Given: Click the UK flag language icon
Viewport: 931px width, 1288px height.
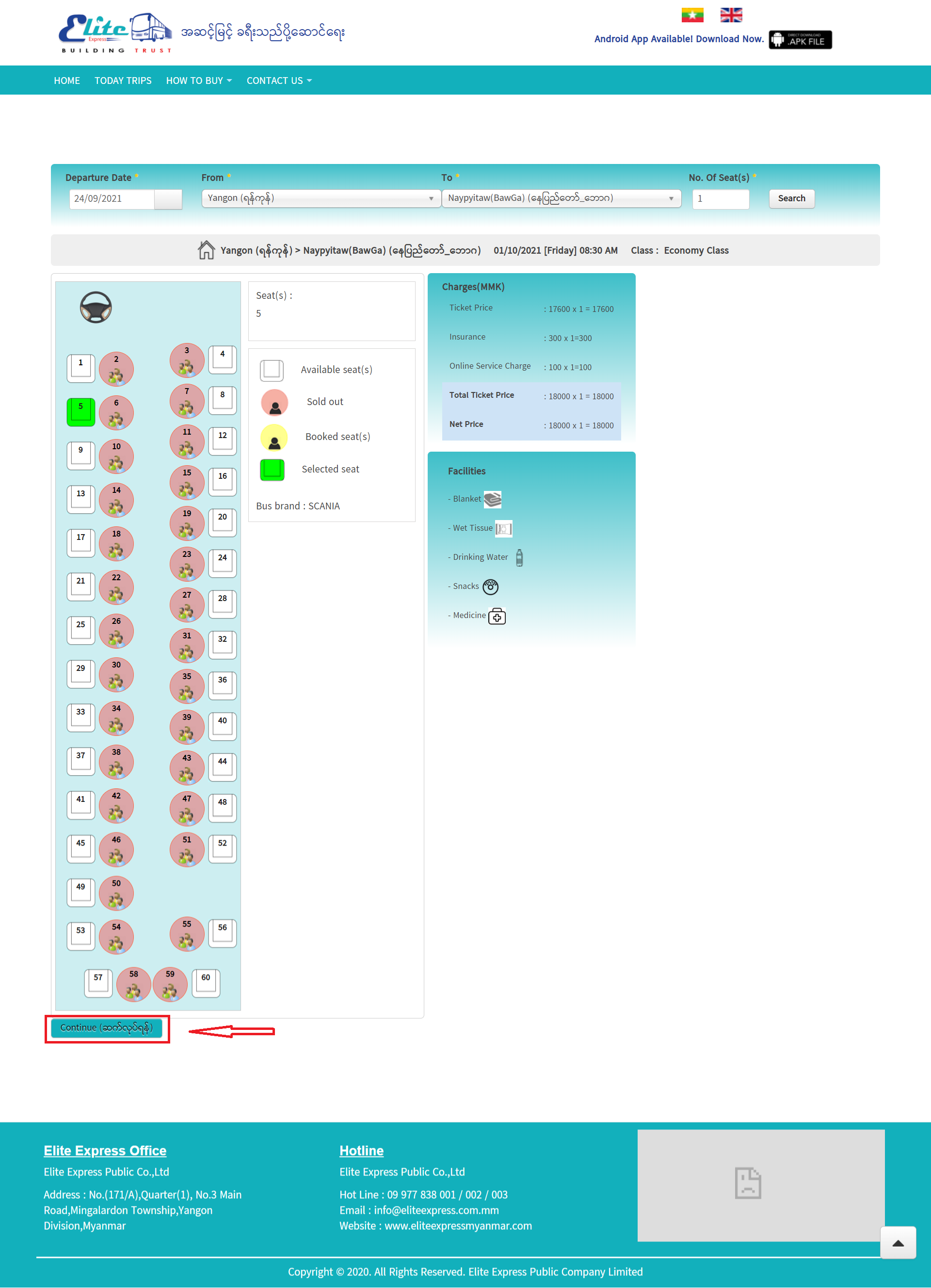Looking at the screenshot, I should click(731, 15).
